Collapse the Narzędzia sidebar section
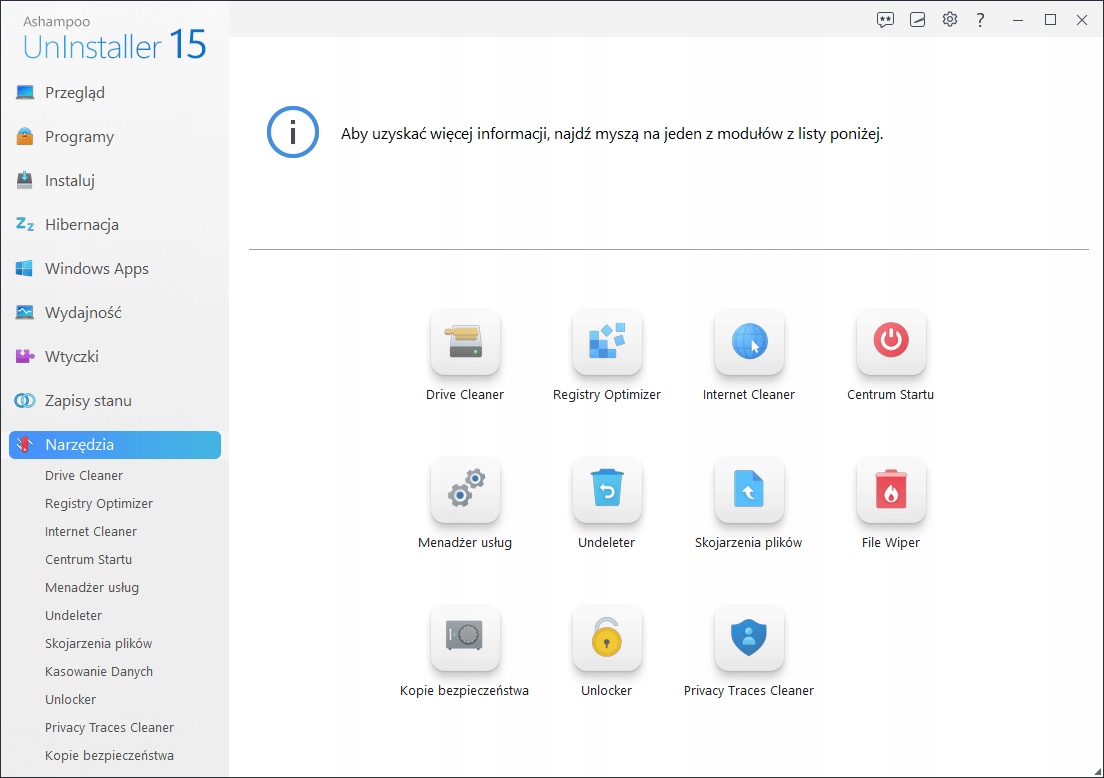Viewport: 1104px width, 778px height. click(115, 445)
